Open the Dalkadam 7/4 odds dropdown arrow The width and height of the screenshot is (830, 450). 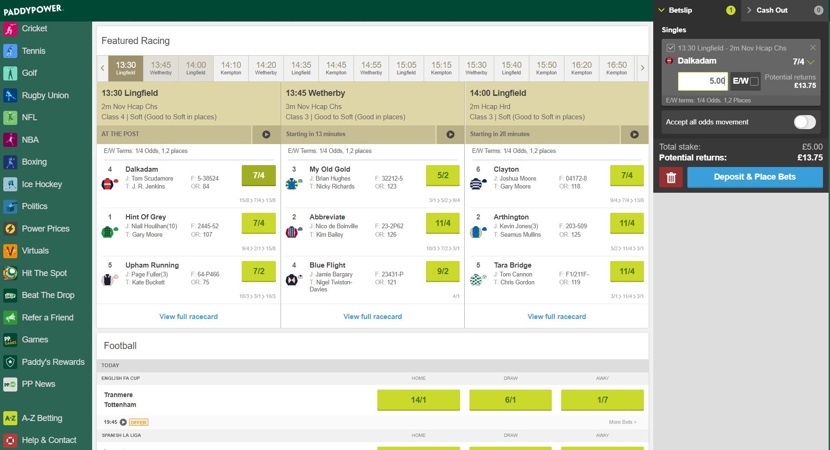tap(810, 62)
